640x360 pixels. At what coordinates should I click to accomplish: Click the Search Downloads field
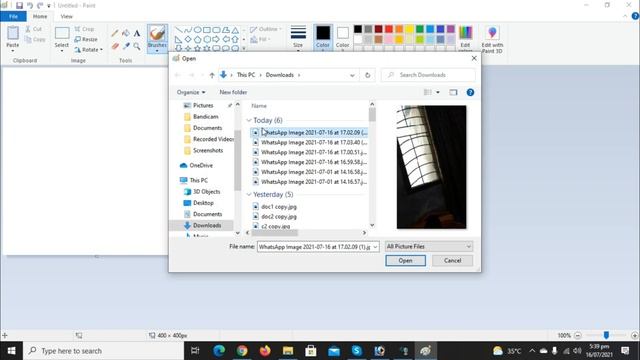point(428,75)
